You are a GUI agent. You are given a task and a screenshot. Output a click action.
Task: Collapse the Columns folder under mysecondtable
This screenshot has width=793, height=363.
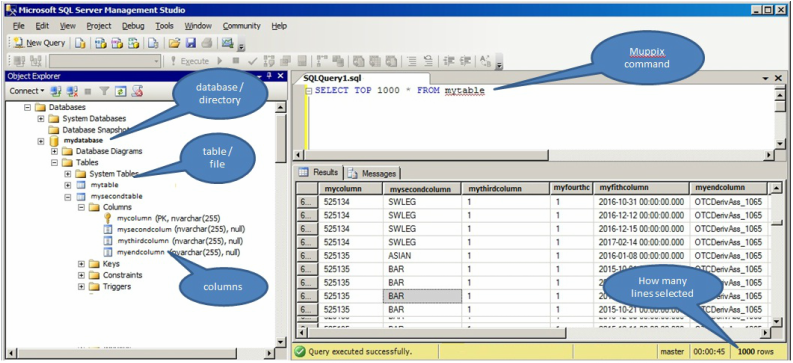81,207
